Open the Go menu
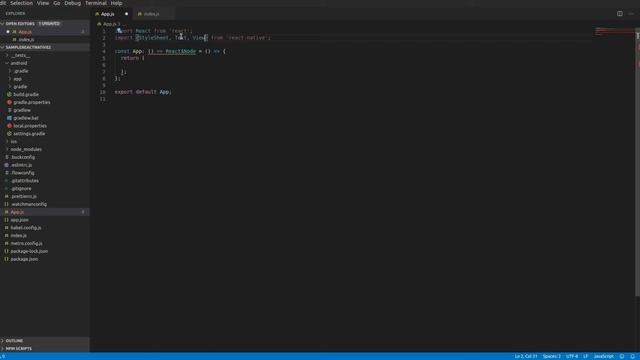 tap(57, 3)
